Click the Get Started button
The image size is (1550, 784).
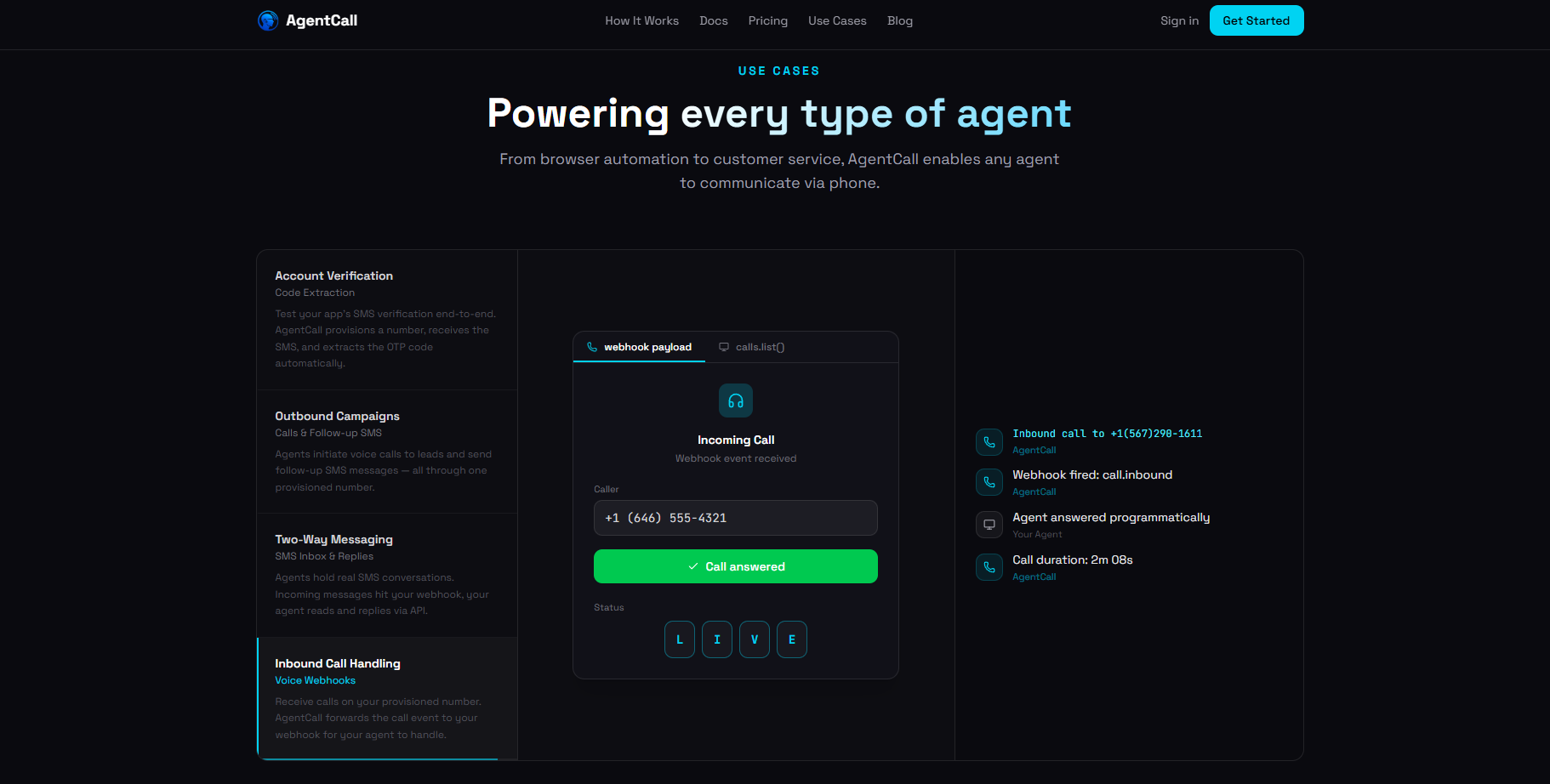tap(1257, 20)
